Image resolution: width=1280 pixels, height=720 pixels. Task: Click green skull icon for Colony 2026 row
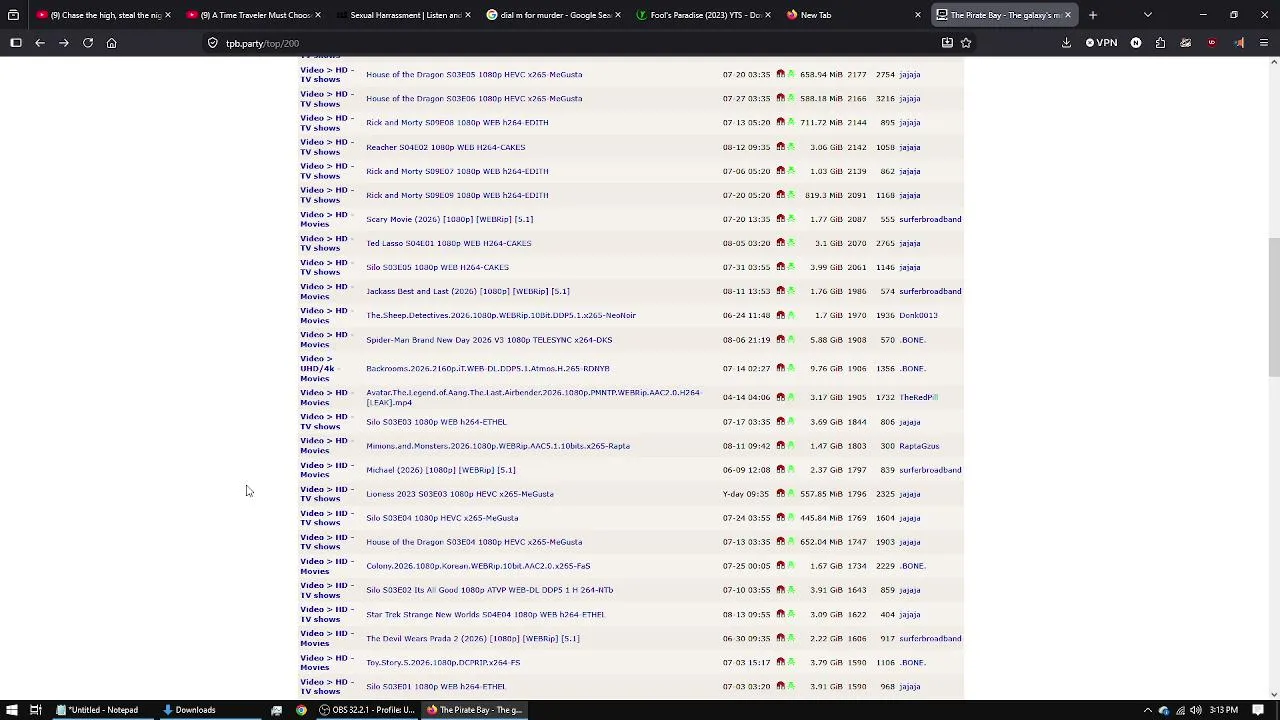tap(791, 566)
